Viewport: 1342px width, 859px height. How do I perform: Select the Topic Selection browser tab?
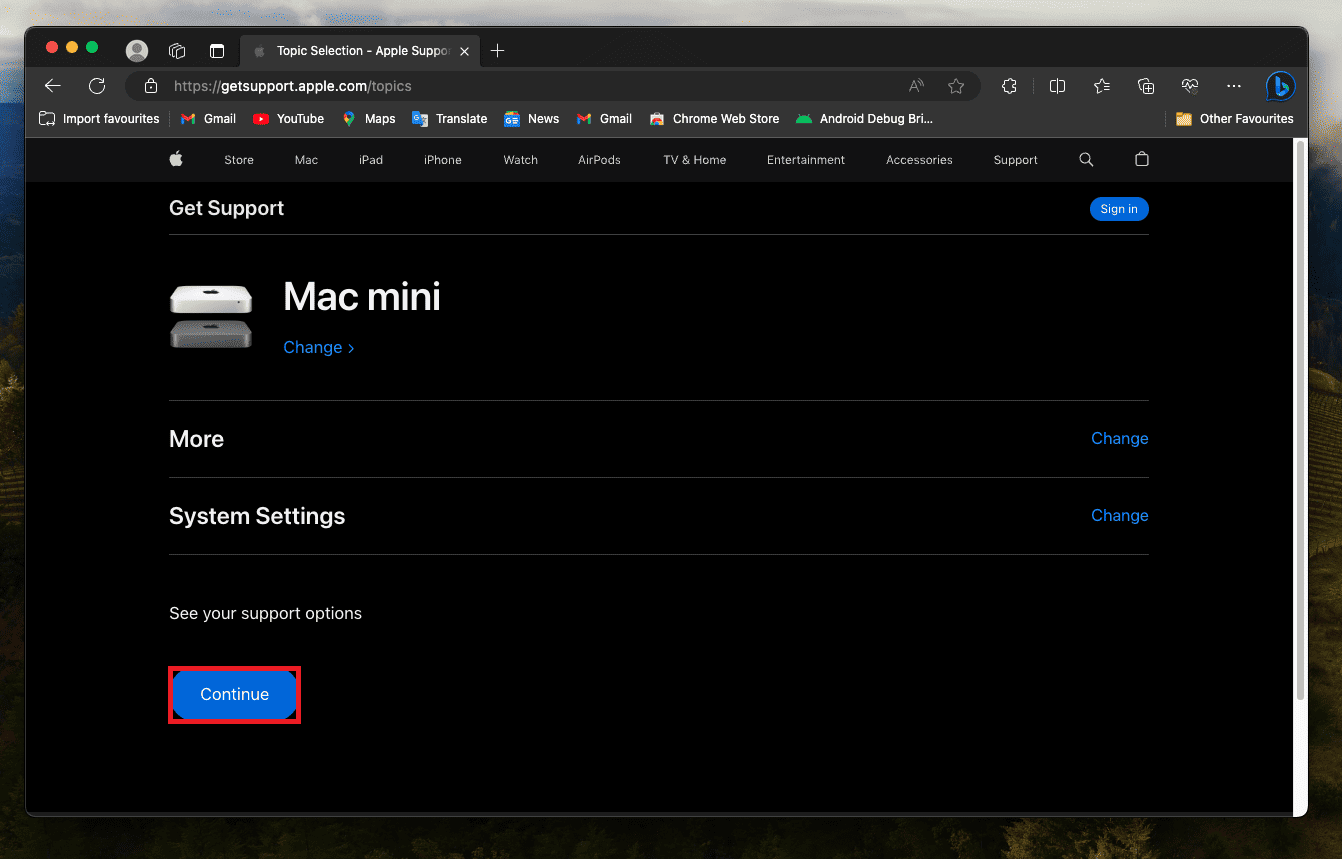(360, 51)
